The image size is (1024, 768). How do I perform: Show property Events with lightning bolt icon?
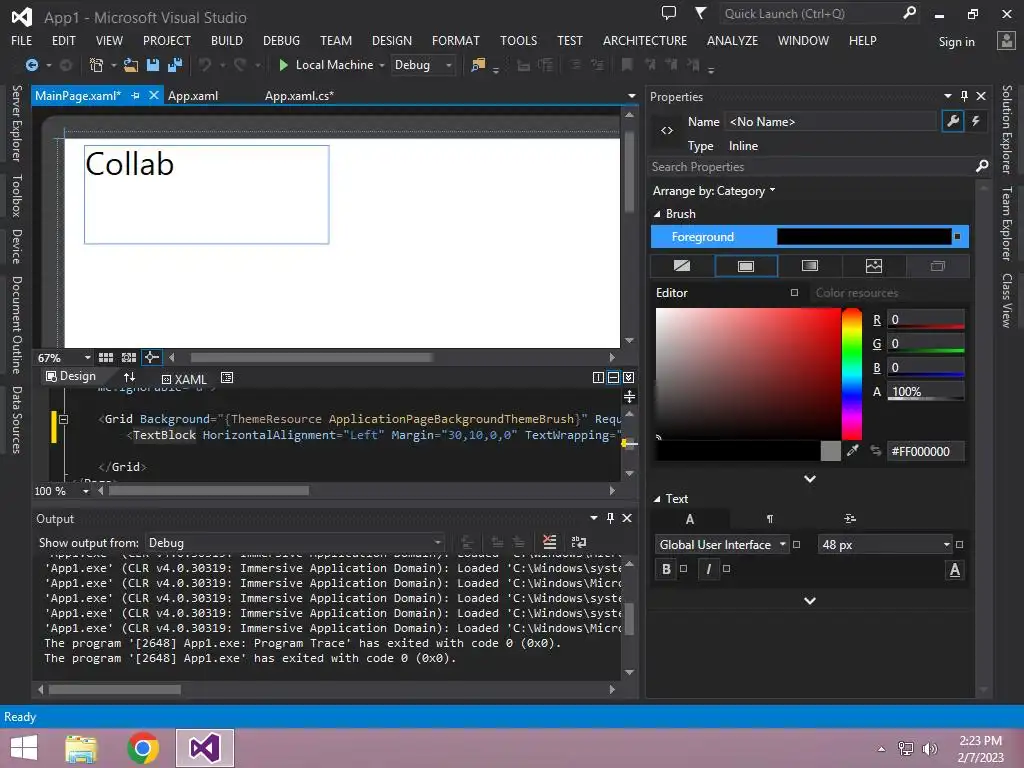(976, 121)
